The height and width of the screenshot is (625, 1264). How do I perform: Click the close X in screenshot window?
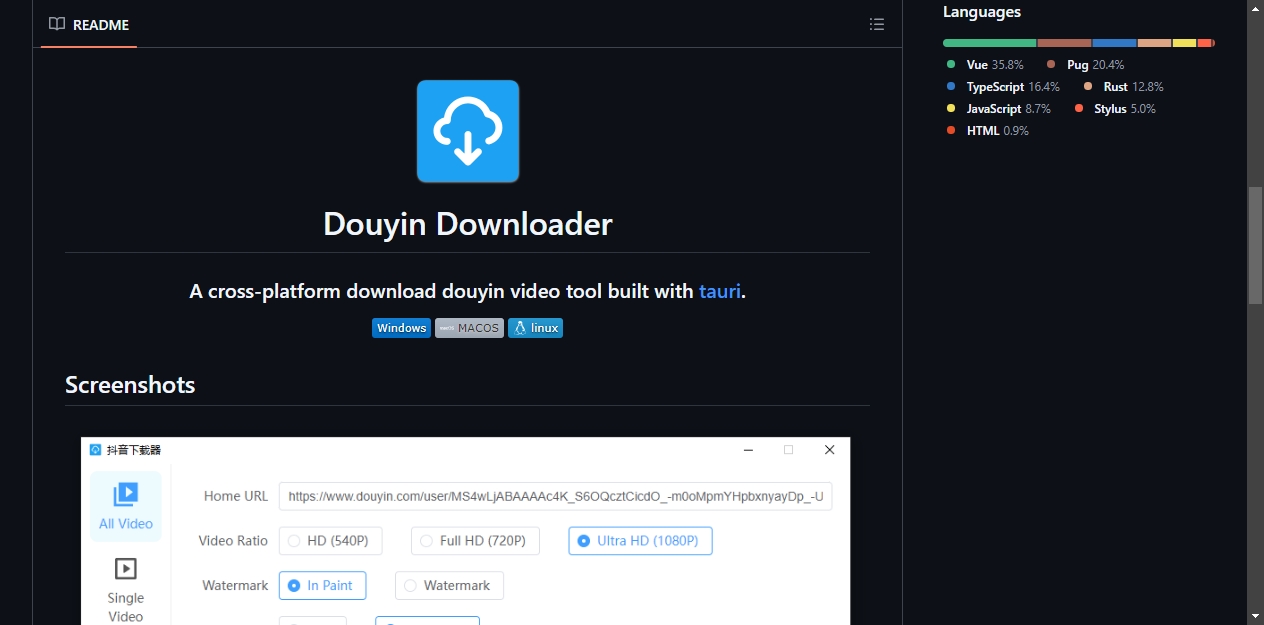coord(829,450)
